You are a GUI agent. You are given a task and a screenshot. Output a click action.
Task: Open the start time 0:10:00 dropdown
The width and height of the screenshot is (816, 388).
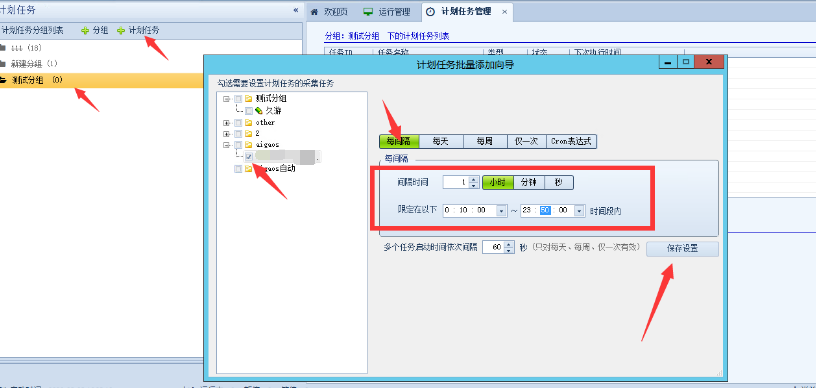point(501,211)
